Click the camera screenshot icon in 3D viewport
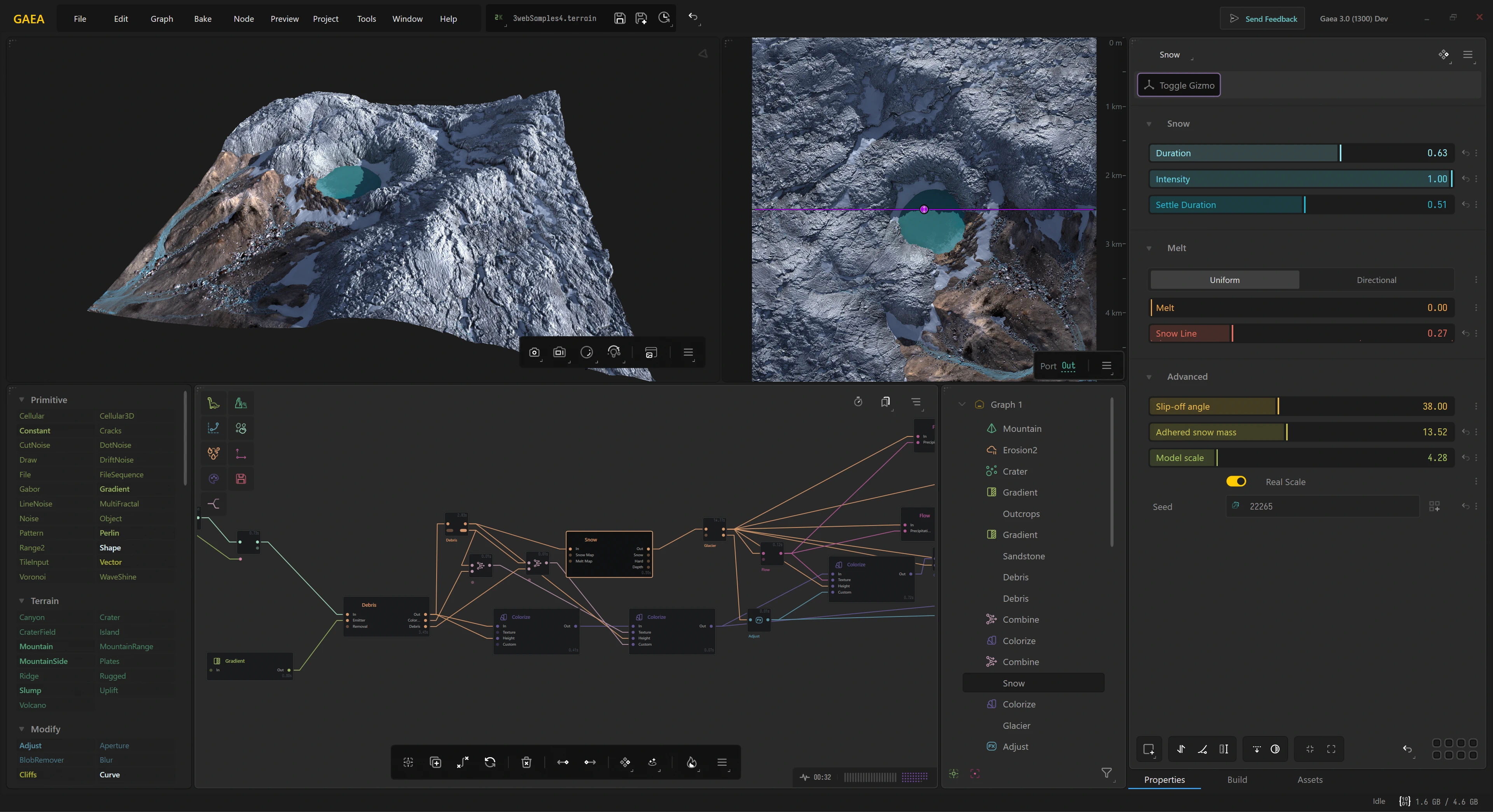 tap(534, 353)
